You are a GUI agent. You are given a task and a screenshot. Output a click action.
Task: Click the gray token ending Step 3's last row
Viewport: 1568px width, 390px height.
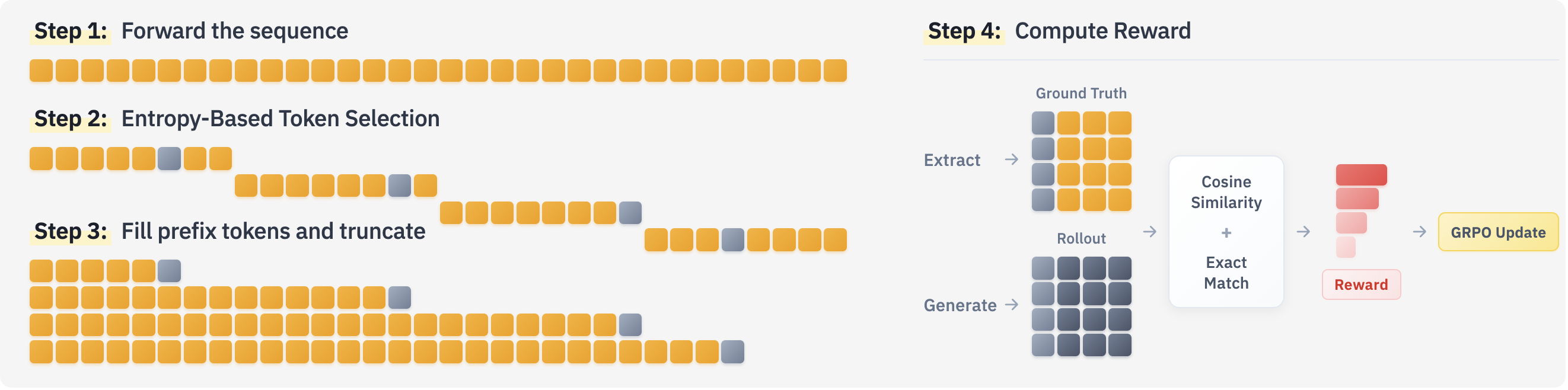pyautogui.click(x=733, y=352)
